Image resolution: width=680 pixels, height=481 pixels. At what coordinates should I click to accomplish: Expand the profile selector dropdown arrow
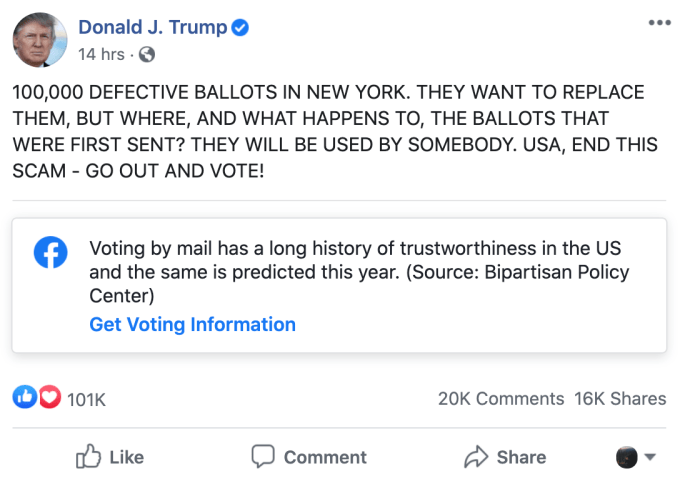650,458
